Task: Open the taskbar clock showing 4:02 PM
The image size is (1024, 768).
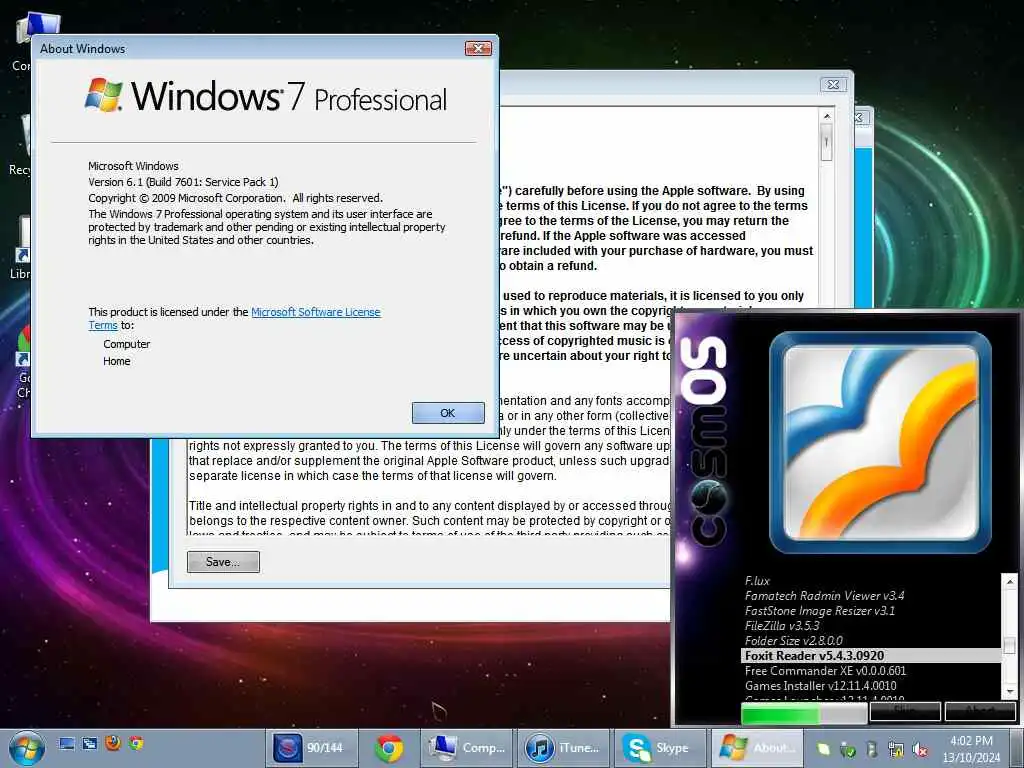Action: tap(971, 749)
